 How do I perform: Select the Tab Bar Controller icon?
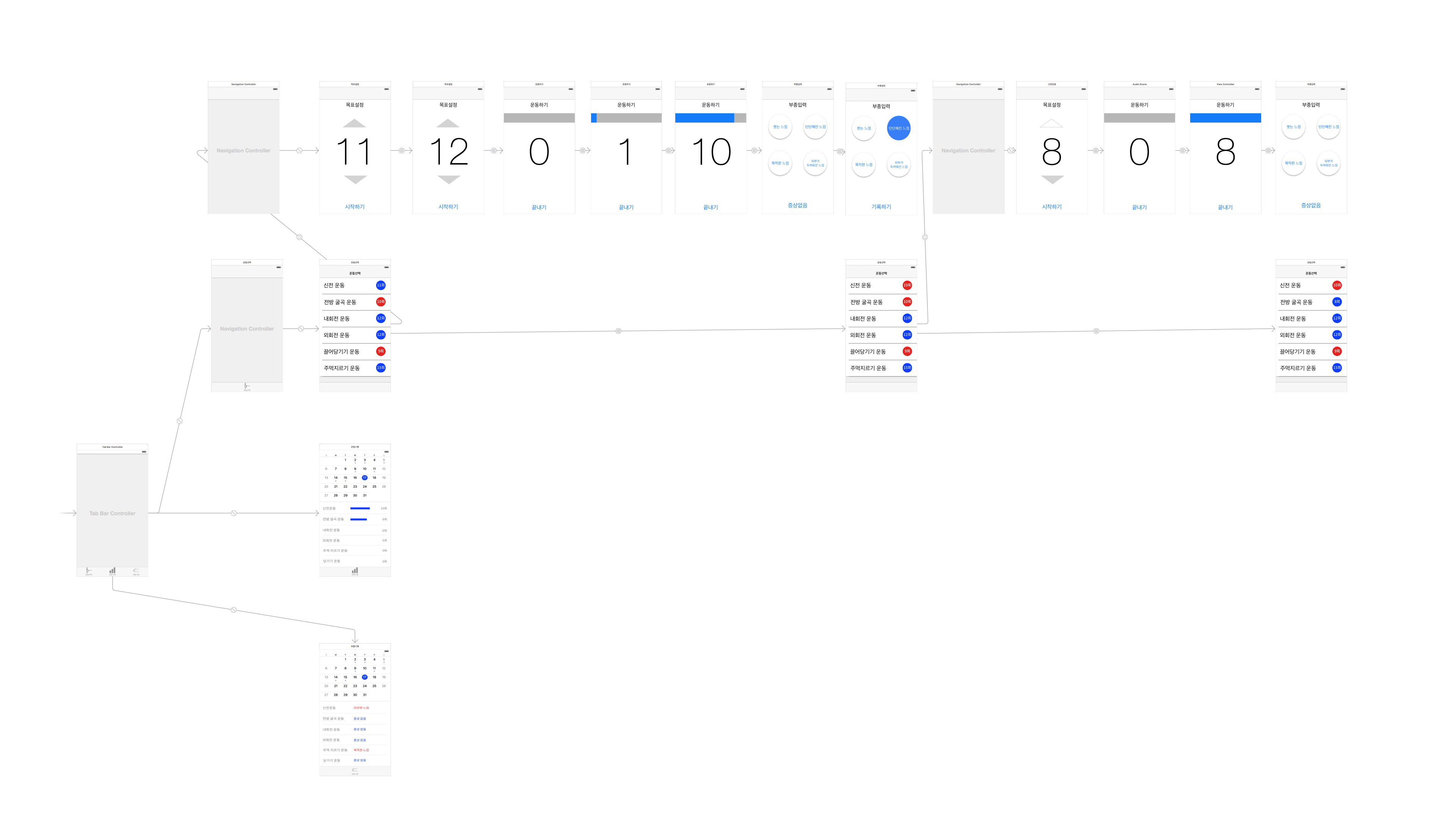point(112,513)
